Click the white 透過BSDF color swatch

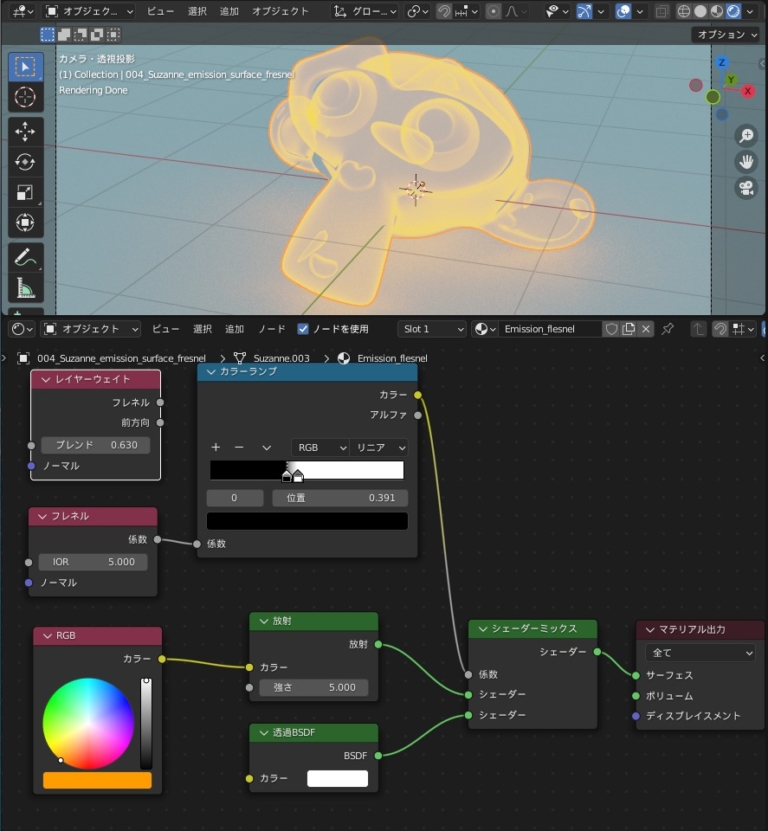point(338,779)
